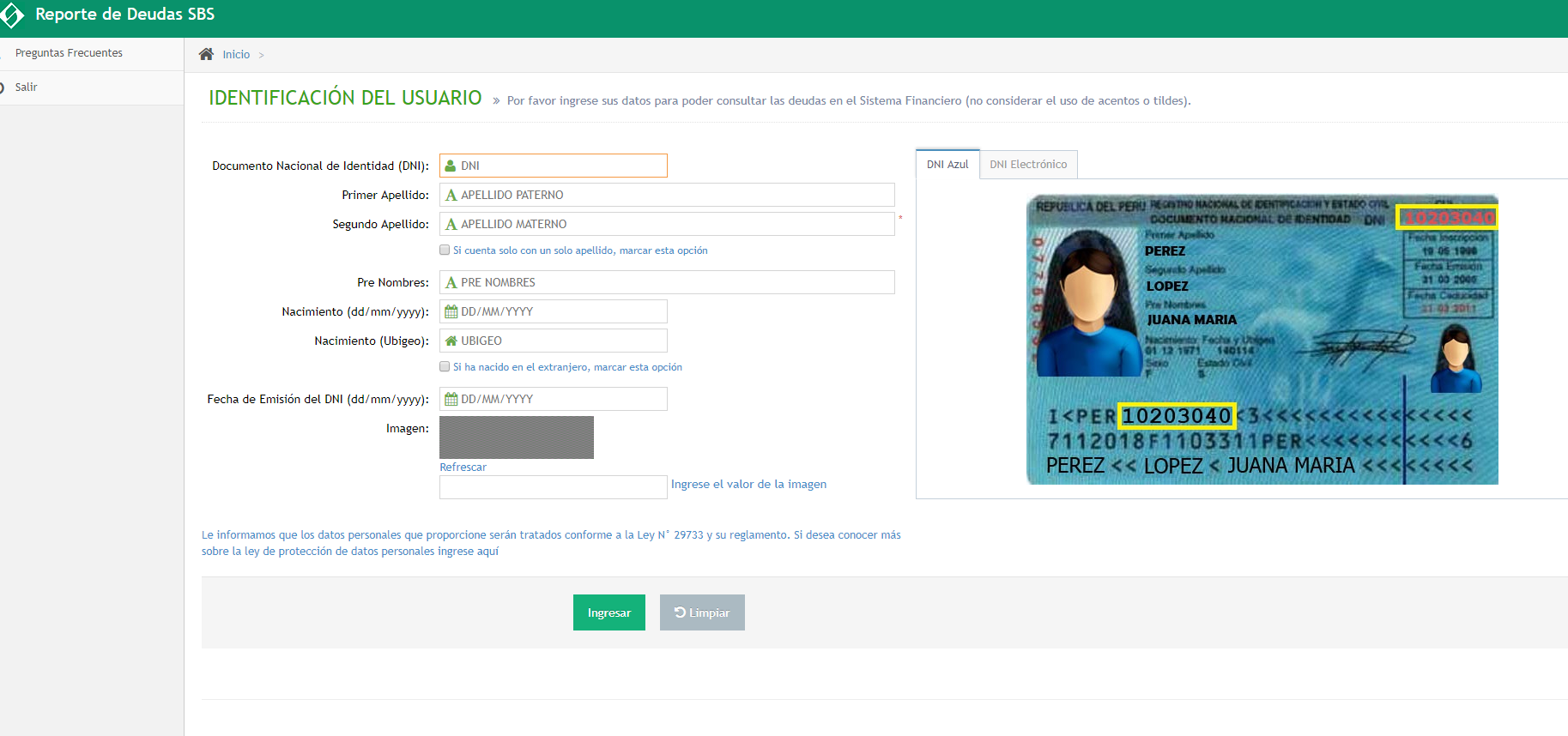Focus the Apellido Materno input field
The width and height of the screenshot is (1568, 736).
667,224
